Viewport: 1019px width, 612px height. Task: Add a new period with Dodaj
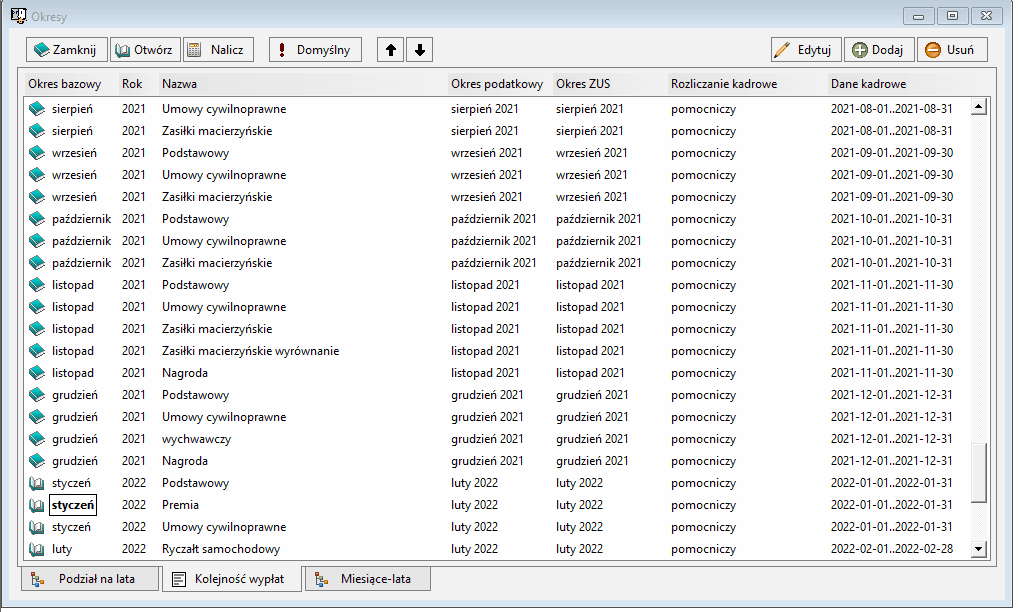pos(879,49)
